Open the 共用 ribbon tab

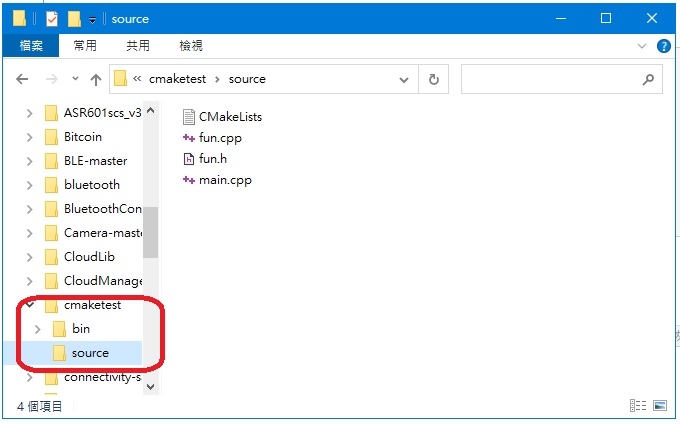click(x=138, y=46)
